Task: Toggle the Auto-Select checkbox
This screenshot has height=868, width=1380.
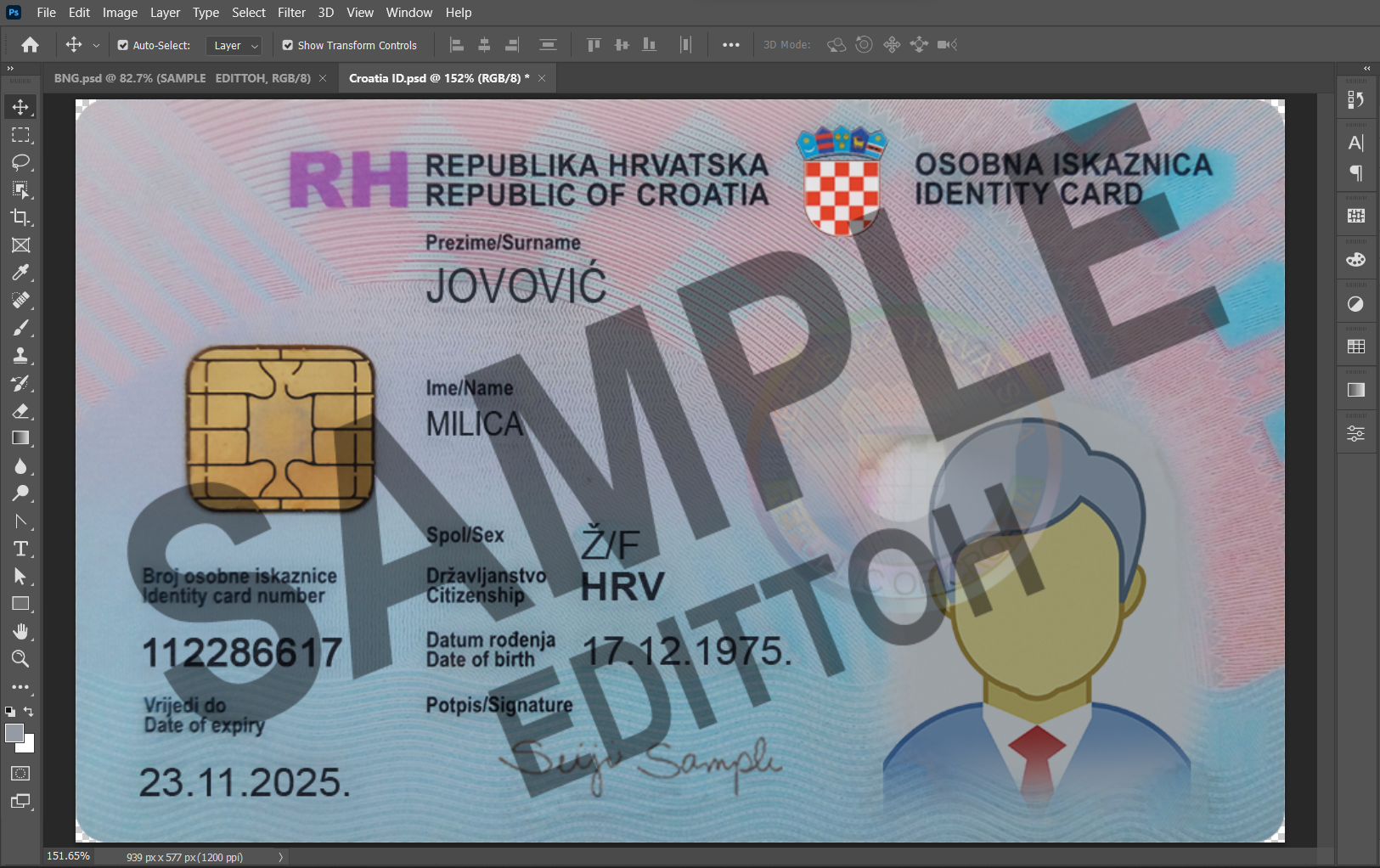Action: (123, 46)
